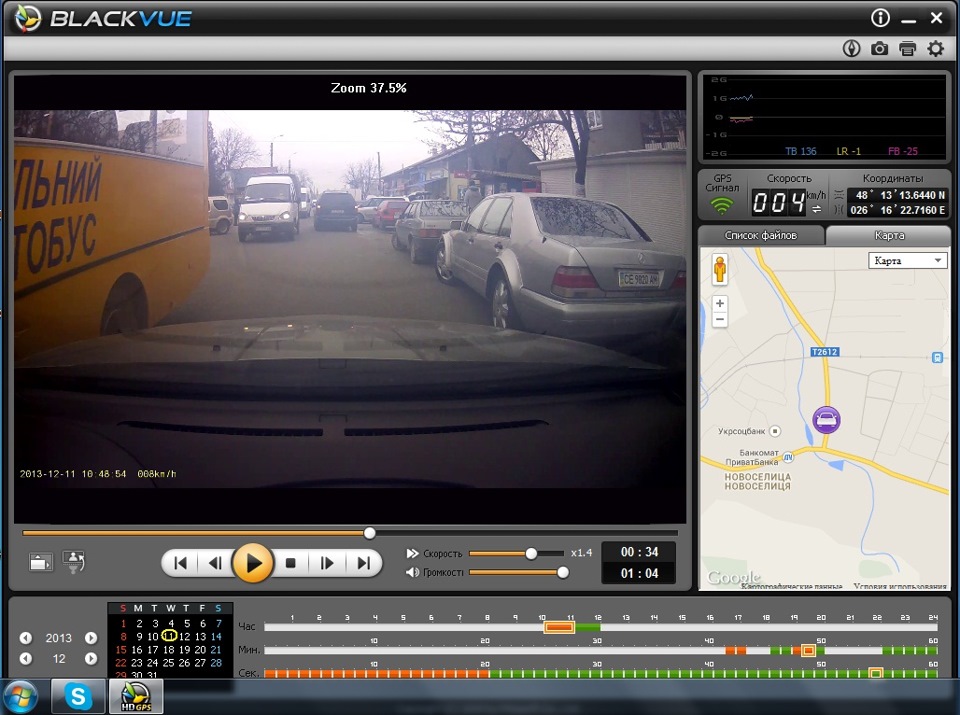Stop the video playback
The width and height of the screenshot is (960, 715).
tap(291, 563)
